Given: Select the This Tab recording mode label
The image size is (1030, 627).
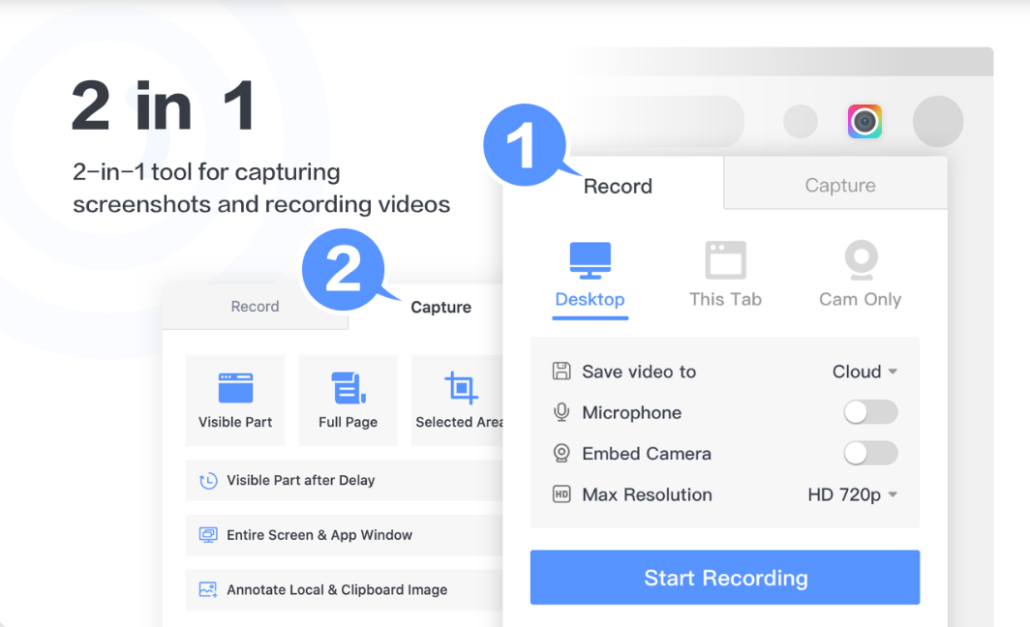Looking at the screenshot, I should tap(725, 299).
